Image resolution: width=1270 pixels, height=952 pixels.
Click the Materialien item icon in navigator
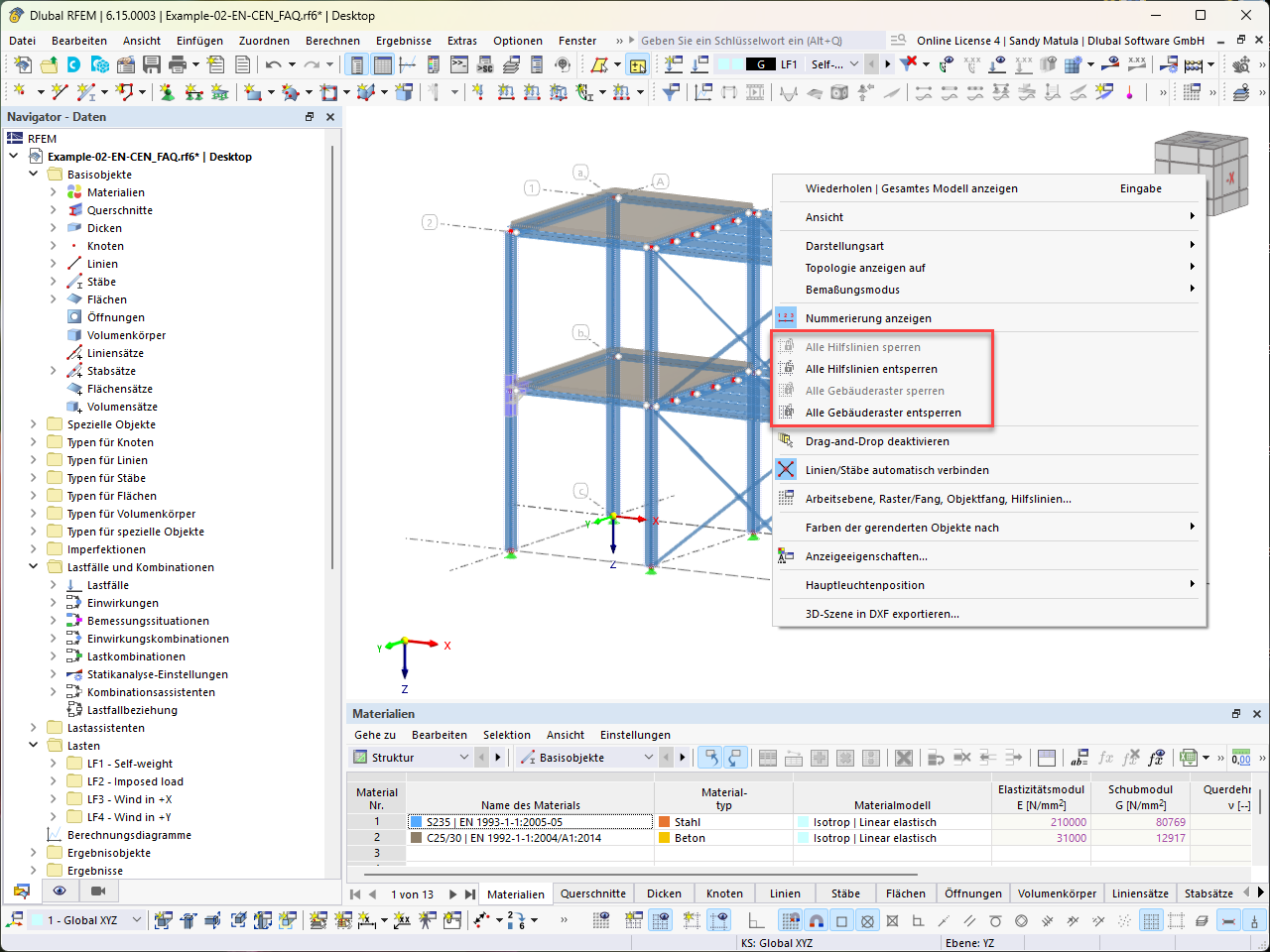click(x=74, y=192)
